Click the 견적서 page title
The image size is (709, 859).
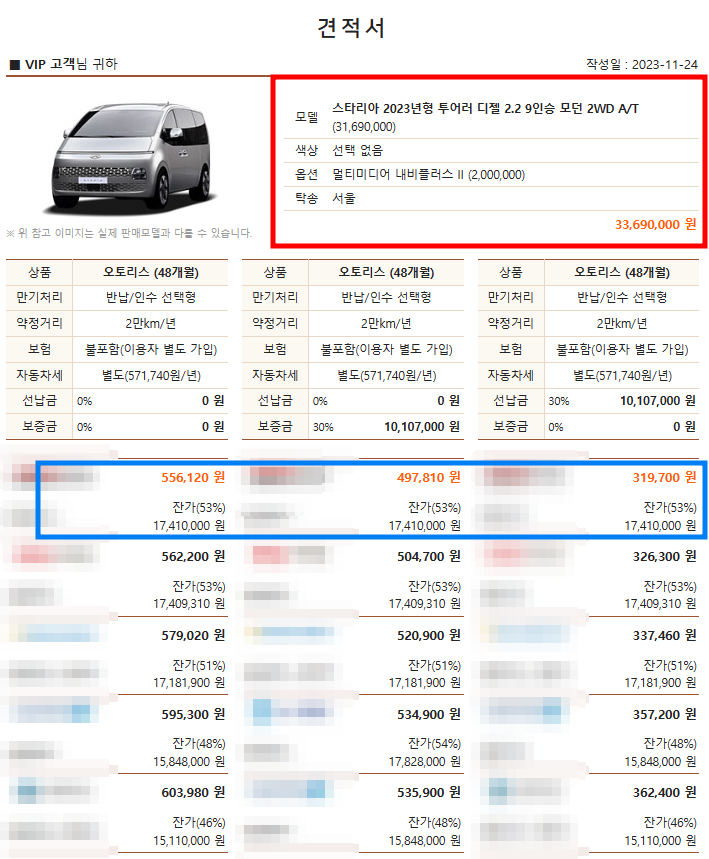(351, 28)
